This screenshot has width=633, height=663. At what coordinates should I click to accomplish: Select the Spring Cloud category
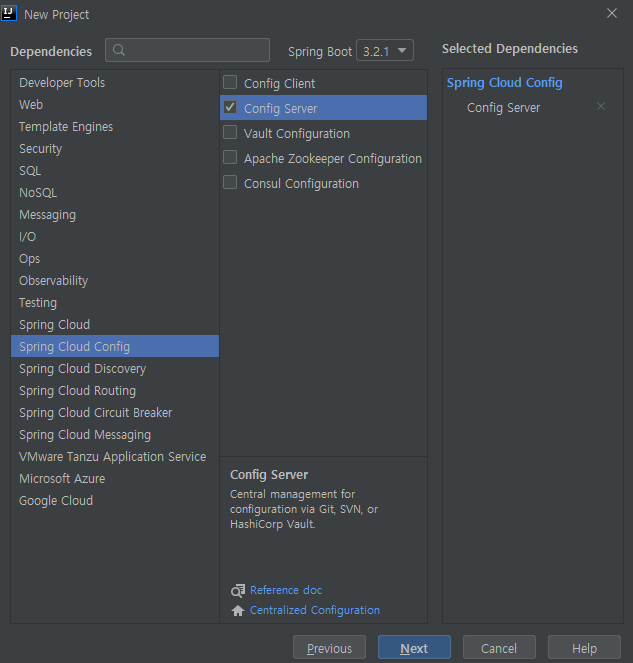pos(115,324)
